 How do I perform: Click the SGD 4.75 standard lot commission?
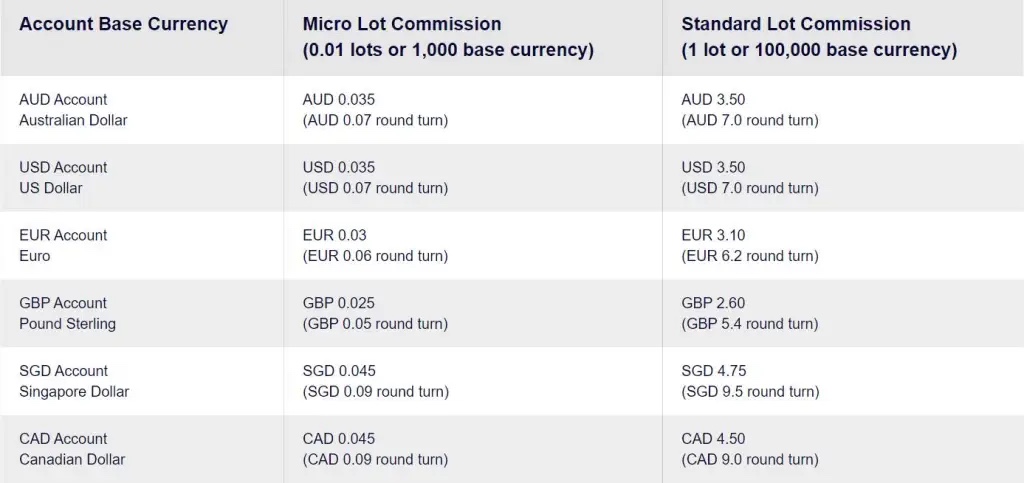click(713, 371)
